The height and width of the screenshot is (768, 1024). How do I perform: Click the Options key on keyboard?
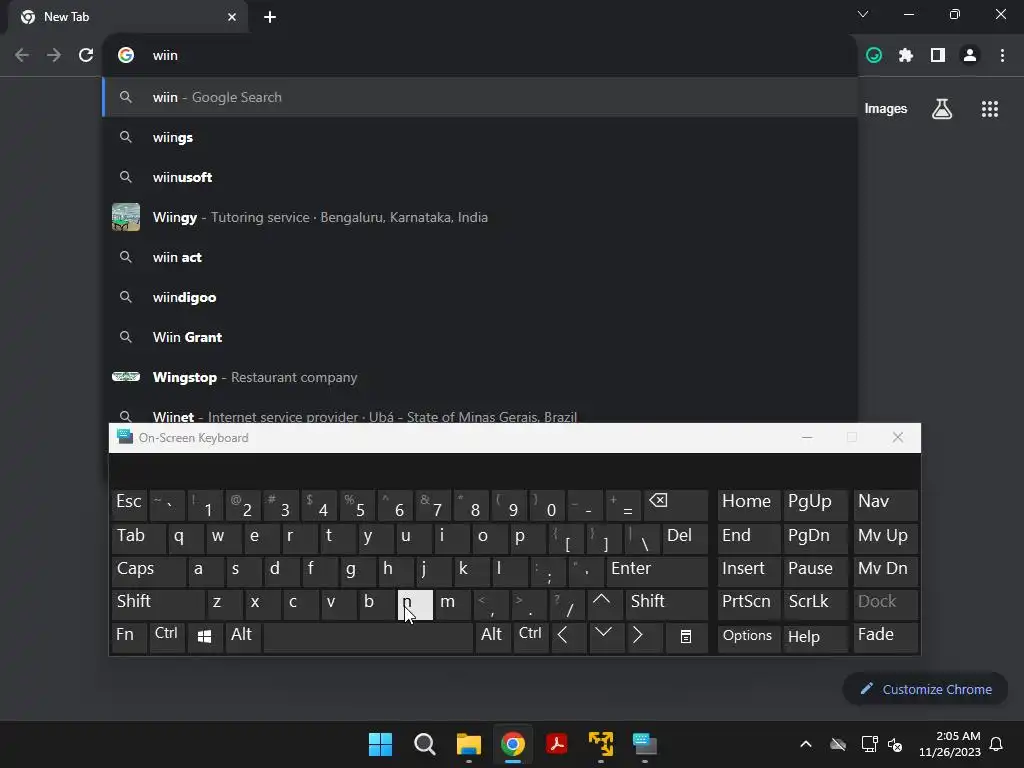(748, 637)
